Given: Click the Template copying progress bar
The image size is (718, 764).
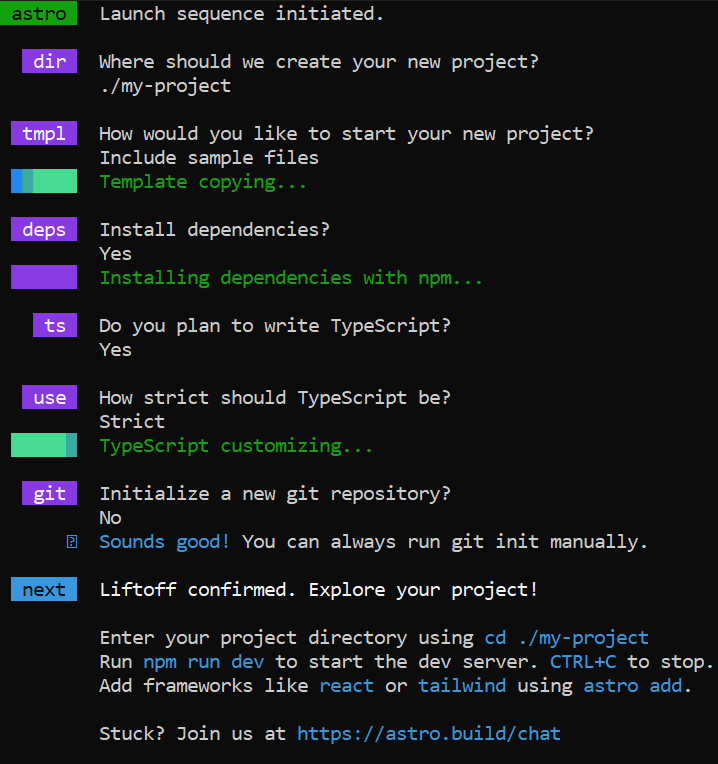Looking at the screenshot, I should [x=44, y=182].
